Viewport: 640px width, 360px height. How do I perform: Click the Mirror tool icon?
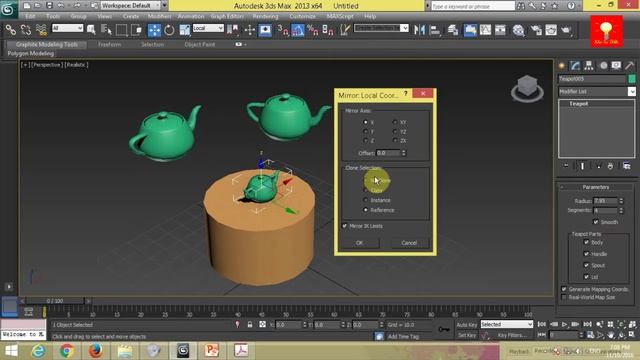coord(419,30)
